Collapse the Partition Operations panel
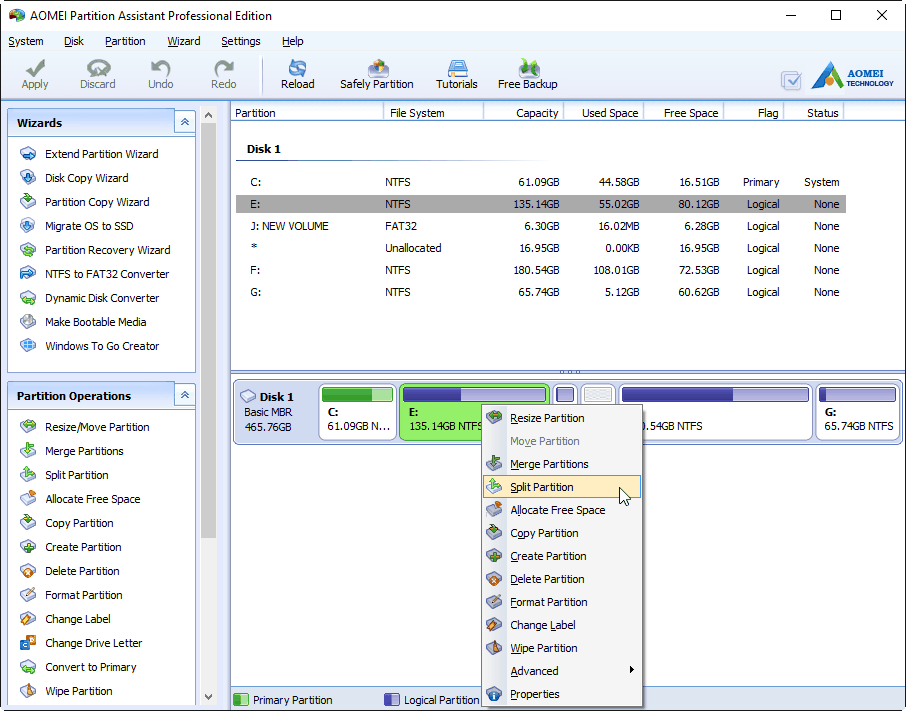 [185, 395]
